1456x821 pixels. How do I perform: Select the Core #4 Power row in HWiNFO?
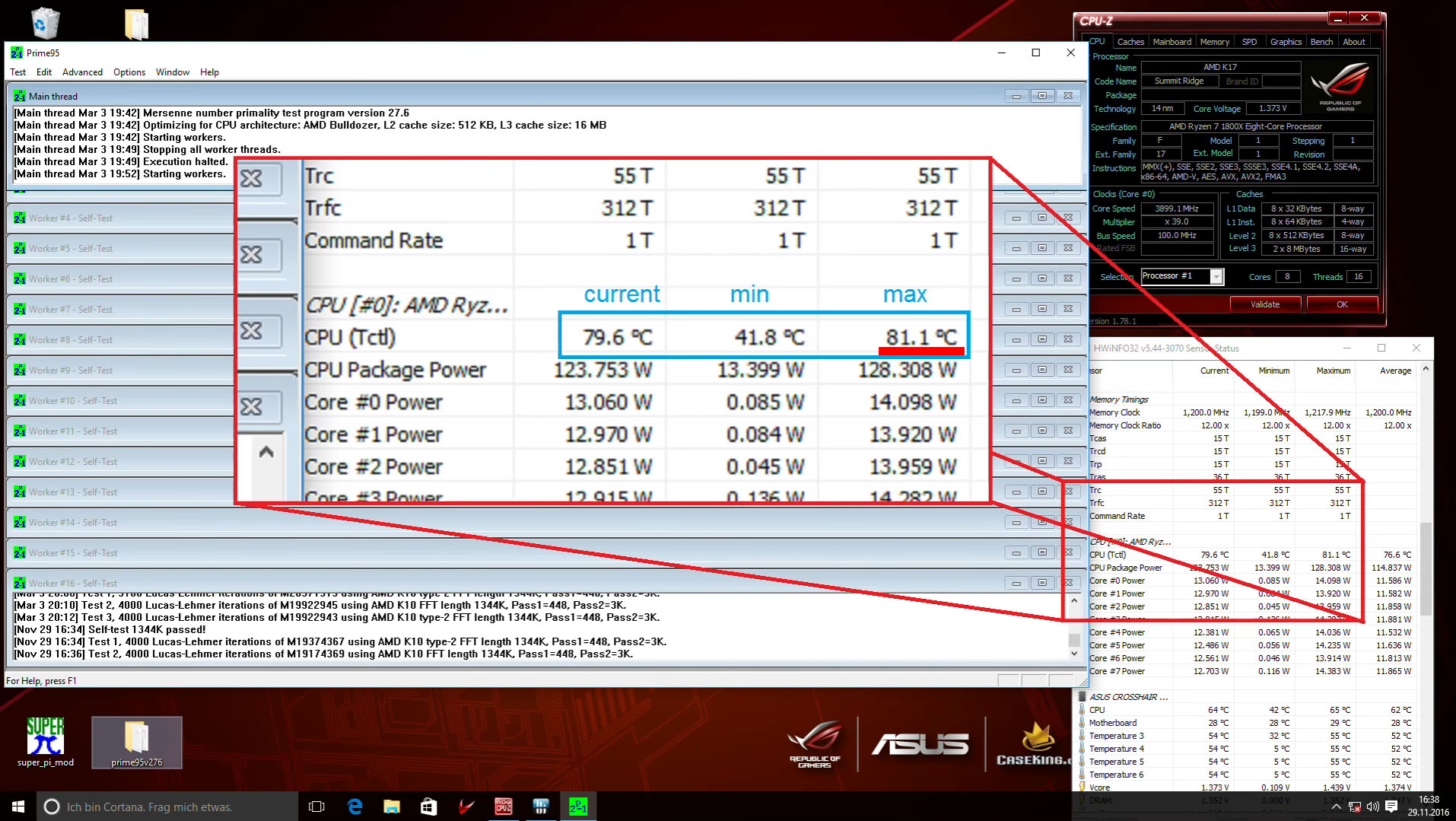tap(1251, 632)
